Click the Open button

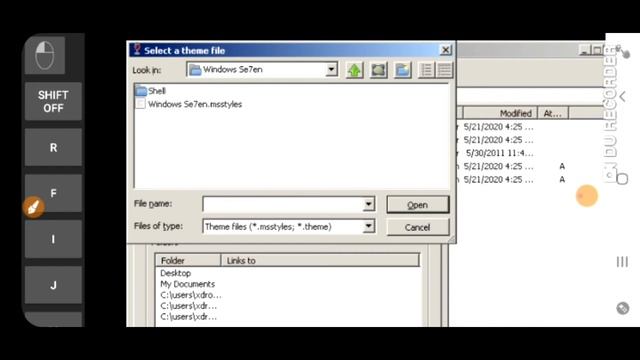click(x=418, y=204)
